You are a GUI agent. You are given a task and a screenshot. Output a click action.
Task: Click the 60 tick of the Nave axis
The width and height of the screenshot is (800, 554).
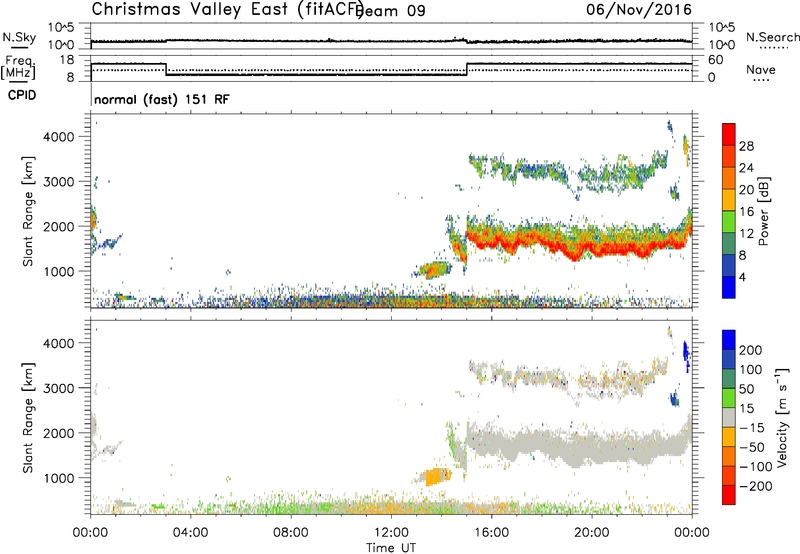[x=715, y=60]
